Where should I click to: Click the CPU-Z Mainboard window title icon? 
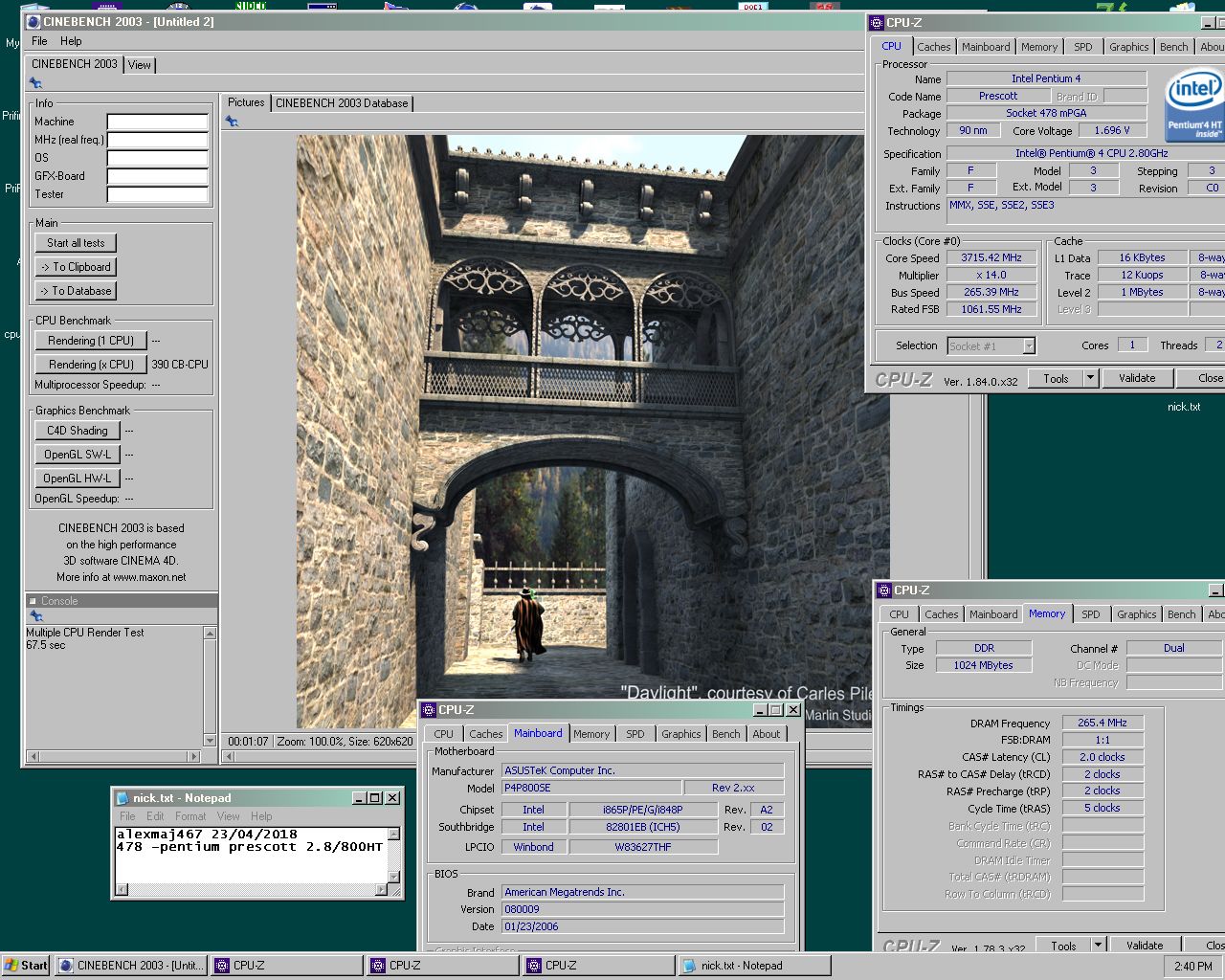click(429, 710)
